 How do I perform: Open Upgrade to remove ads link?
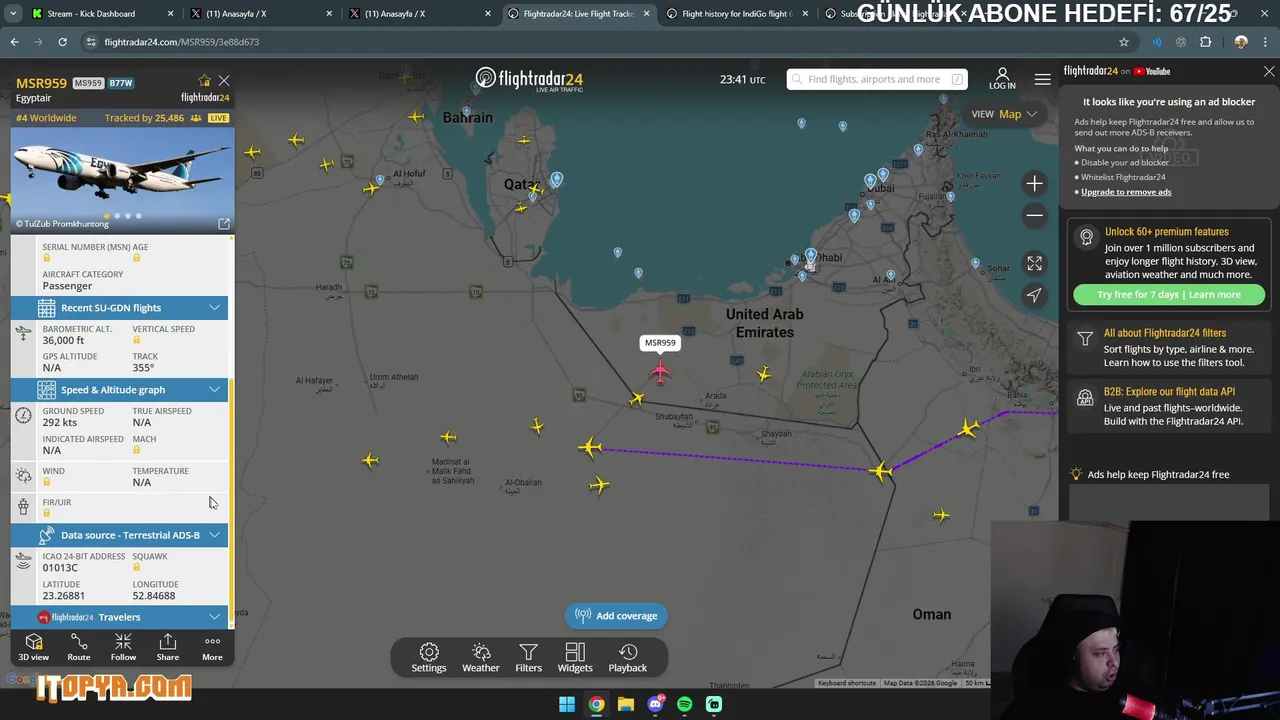tap(1126, 192)
